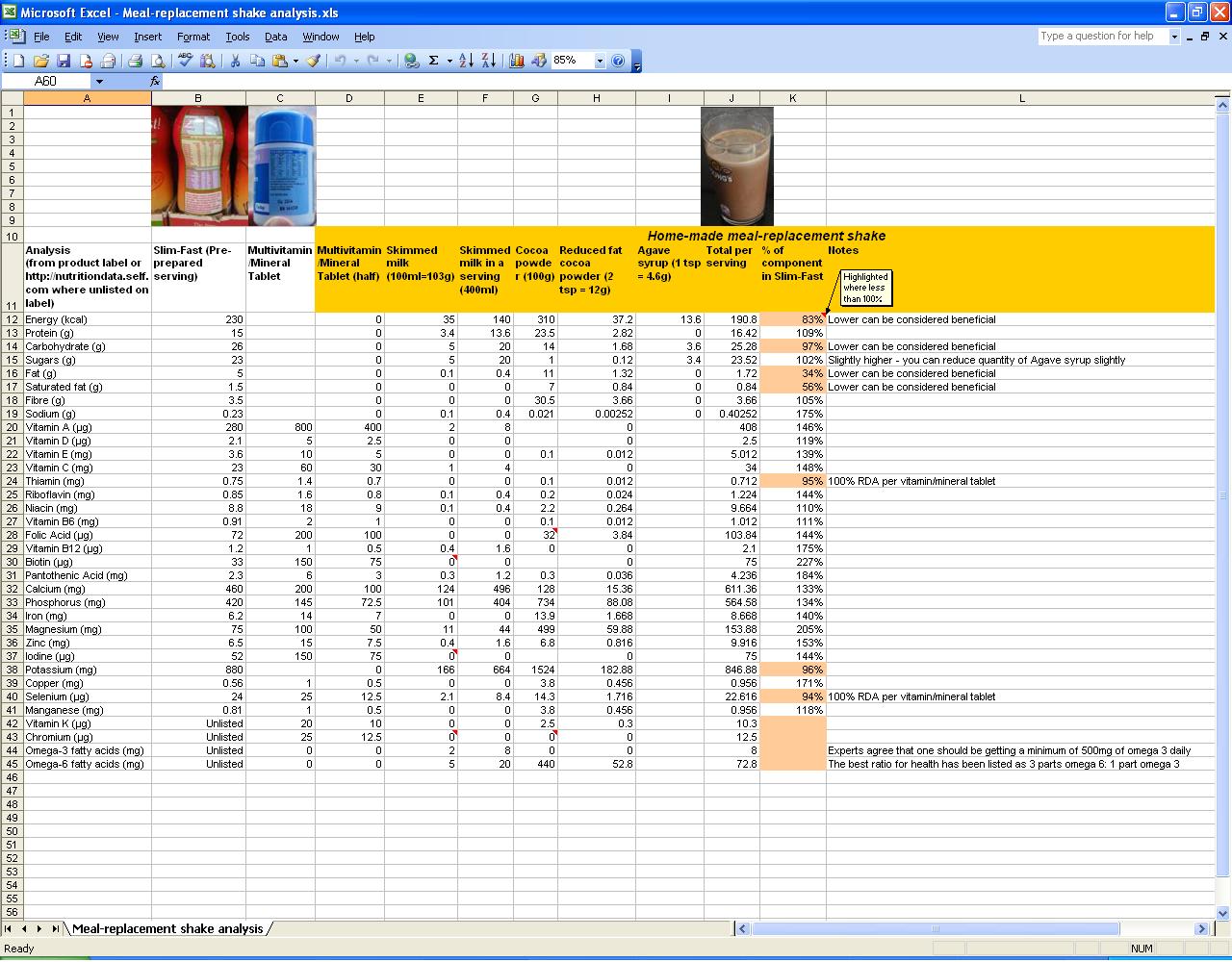Click the Type a question for help box
This screenshot has width=1232, height=962.
pyautogui.click(x=1103, y=37)
